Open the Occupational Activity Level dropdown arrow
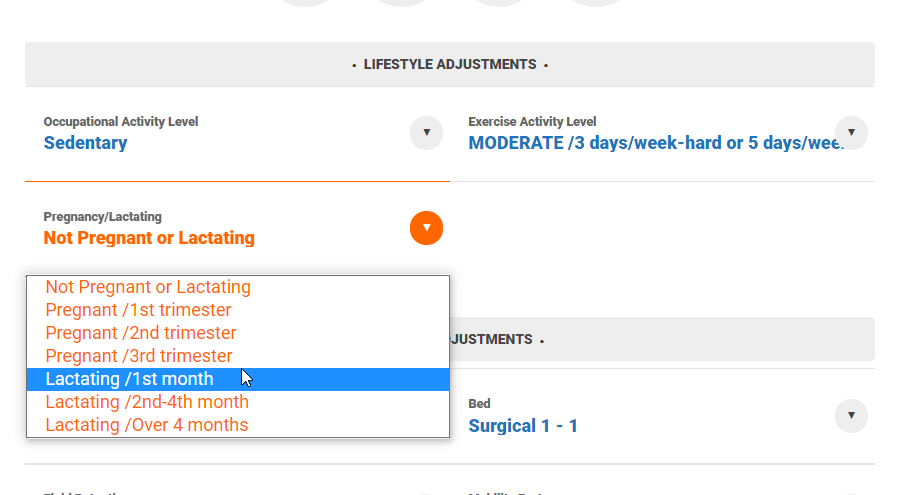907x495 pixels. click(426, 133)
